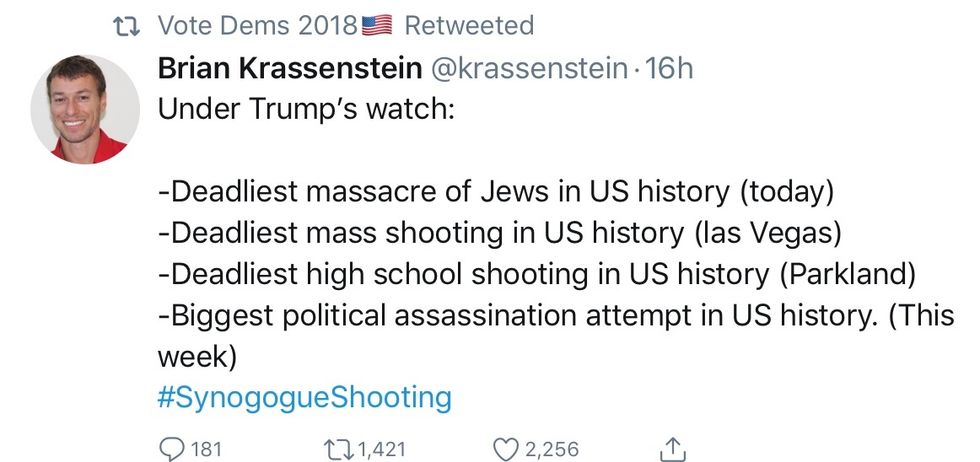Click the 2,256 like count
This screenshot has width=980, height=462.
click(x=552, y=449)
